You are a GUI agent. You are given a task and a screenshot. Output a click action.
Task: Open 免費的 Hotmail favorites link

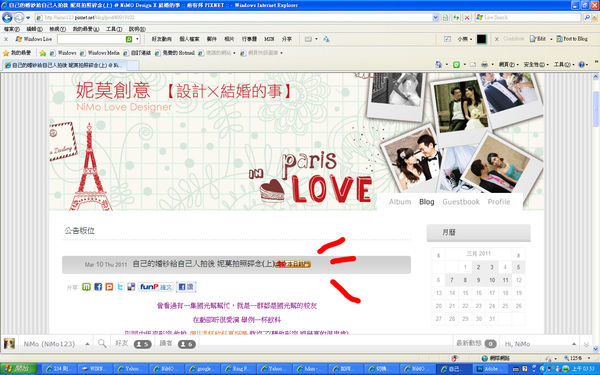coord(175,53)
